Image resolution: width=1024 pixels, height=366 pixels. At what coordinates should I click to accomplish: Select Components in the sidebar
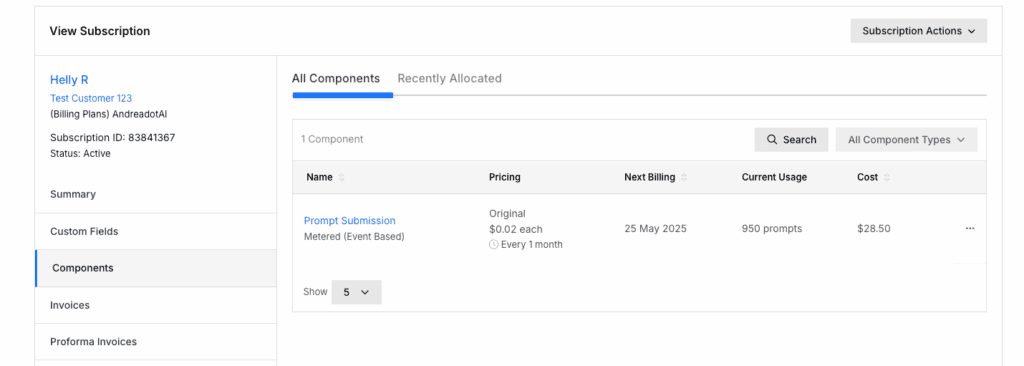coord(155,268)
